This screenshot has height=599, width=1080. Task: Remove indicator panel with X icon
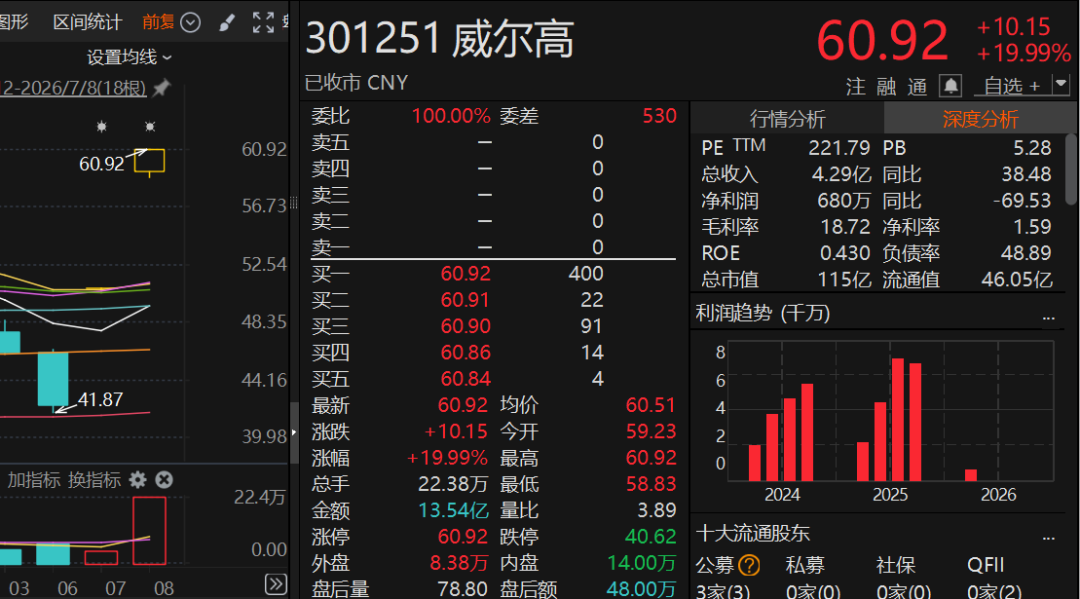click(164, 480)
